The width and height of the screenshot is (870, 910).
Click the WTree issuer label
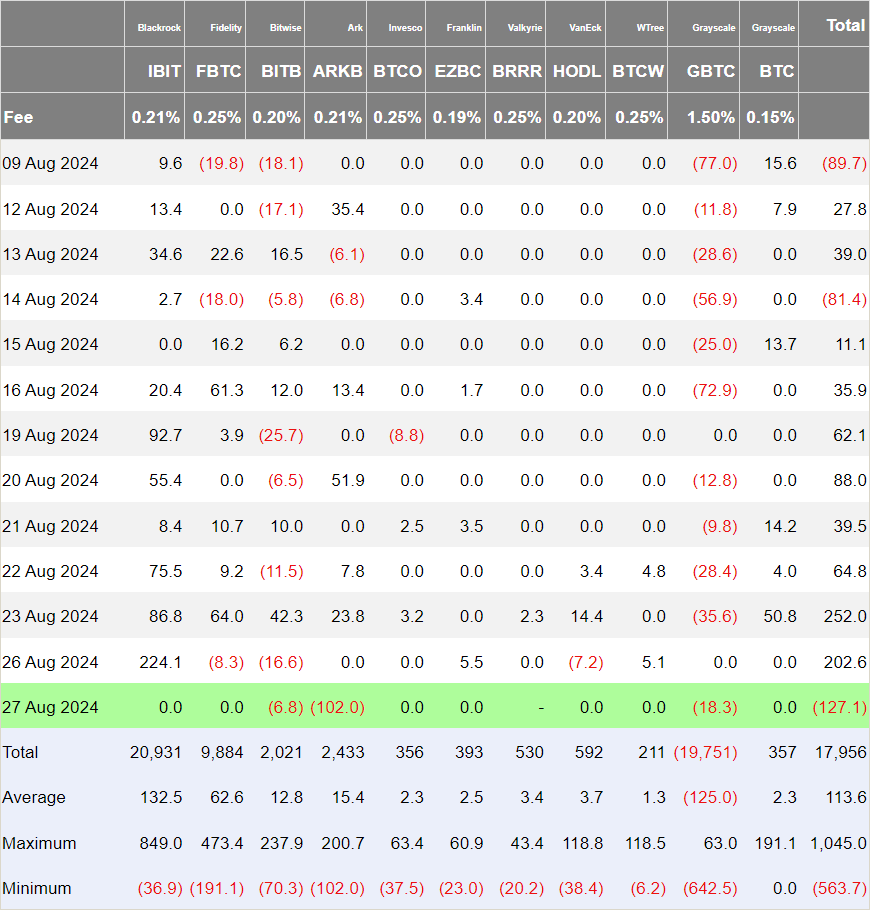click(650, 28)
